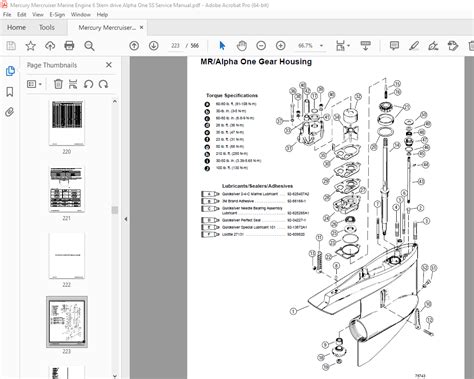Select page 220 thumbnail
The width and height of the screenshot is (474, 379).
(x=67, y=123)
